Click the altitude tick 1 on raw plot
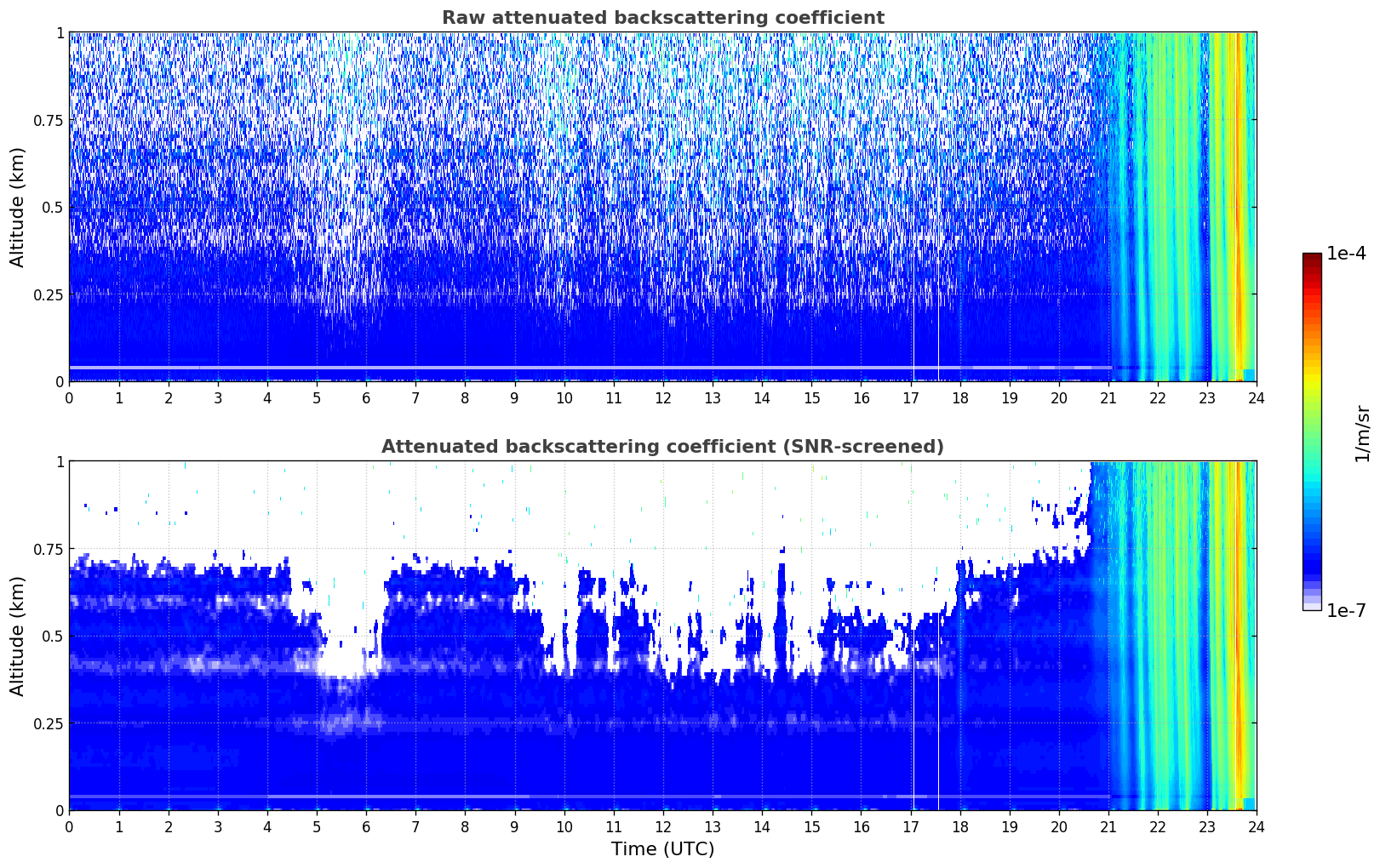This screenshot has width=1380, height=868. pyautogui.click(x=60, y=33)
